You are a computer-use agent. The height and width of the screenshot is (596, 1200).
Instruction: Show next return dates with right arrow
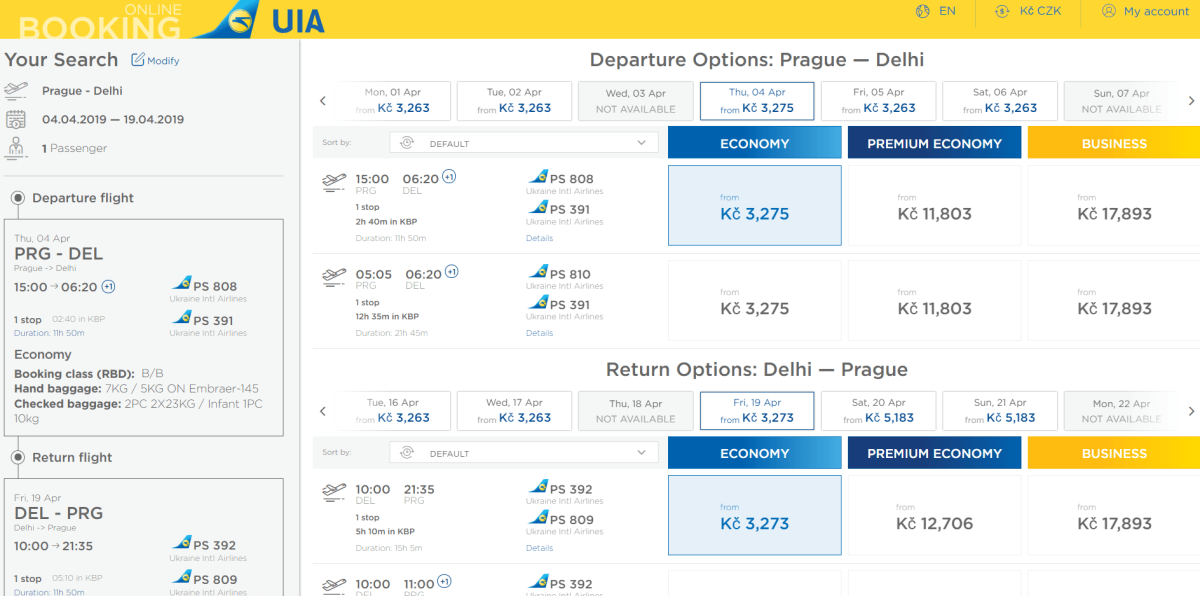point(1191,411)
